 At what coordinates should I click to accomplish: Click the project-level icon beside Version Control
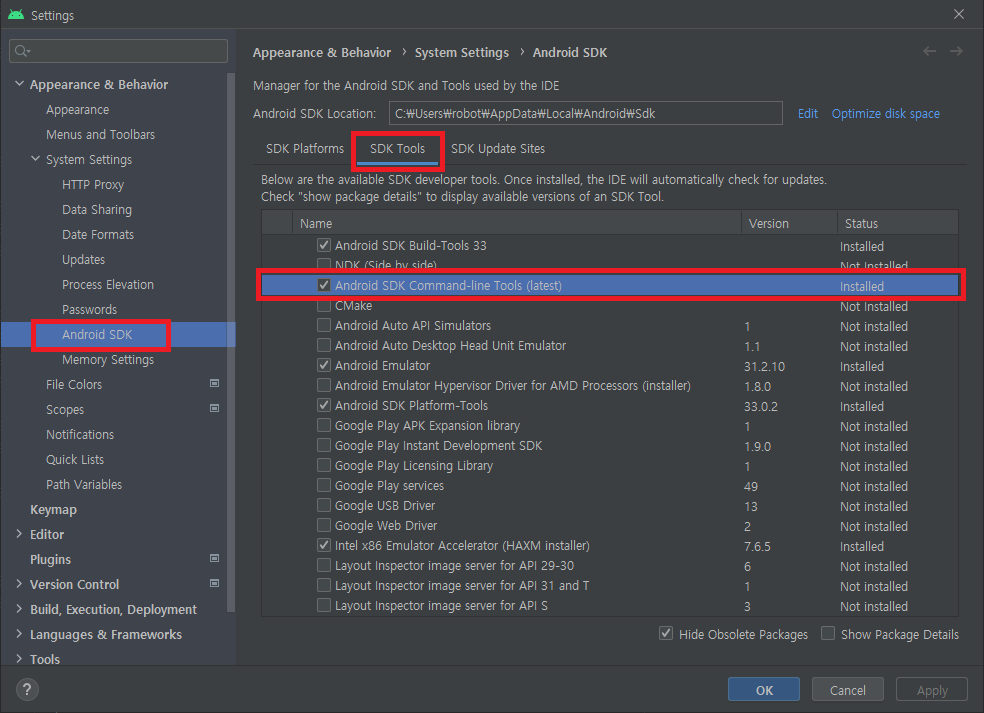(x=215, y=584)
